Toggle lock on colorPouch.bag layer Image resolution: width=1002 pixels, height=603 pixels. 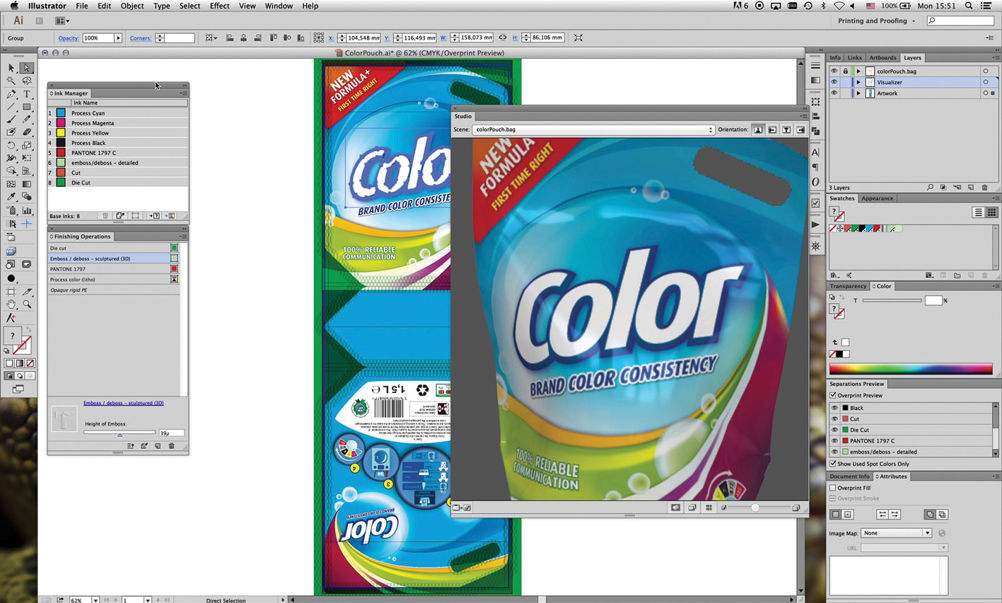[845, 71]
